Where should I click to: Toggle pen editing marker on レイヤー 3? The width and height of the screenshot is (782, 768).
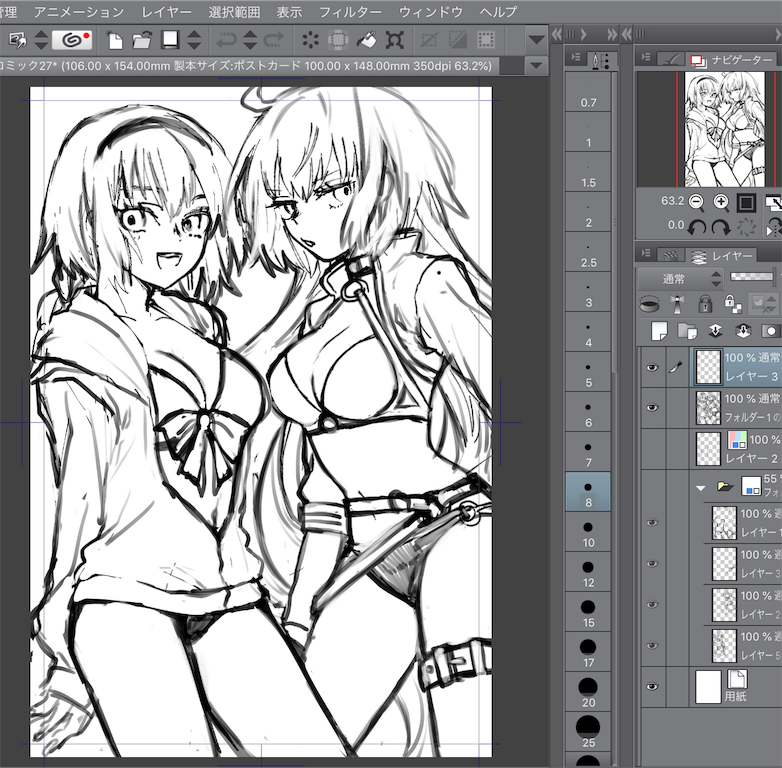click(676, 368)
